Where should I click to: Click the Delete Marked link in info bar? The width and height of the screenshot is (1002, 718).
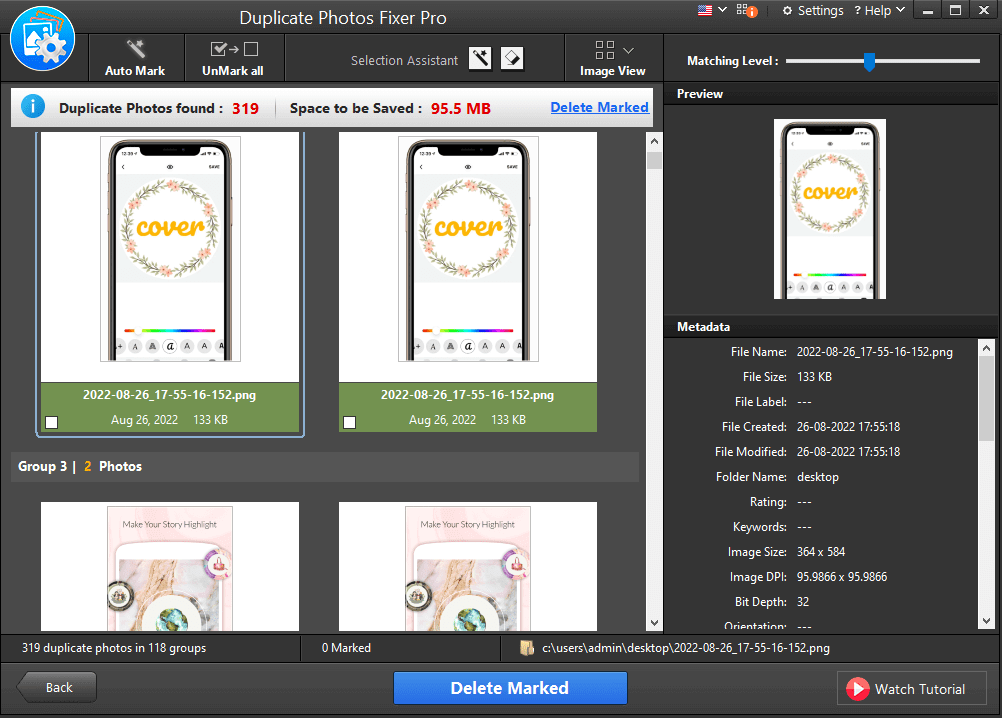(x=599, y=107)
